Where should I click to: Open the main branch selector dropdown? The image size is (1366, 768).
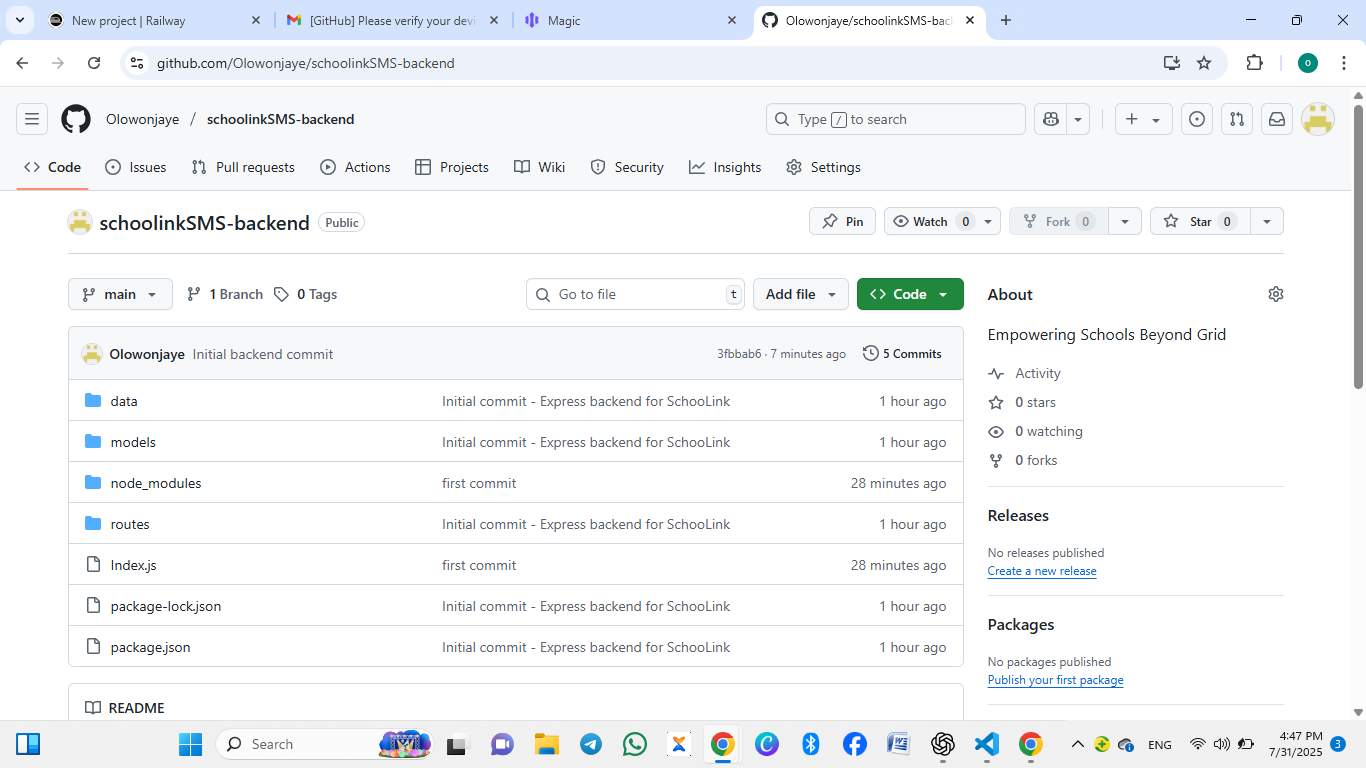[x=120, y=294]
